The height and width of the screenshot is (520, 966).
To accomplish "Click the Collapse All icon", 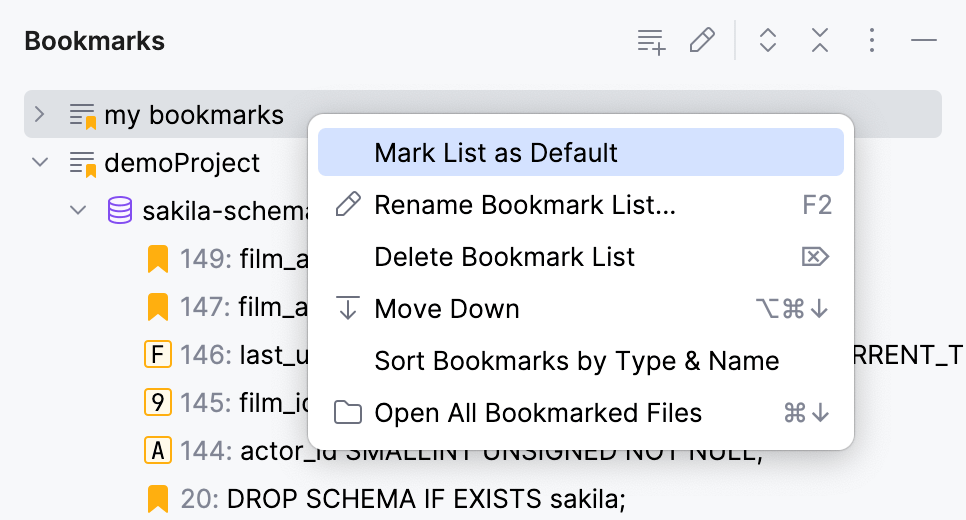I will [x=820, y=41].
